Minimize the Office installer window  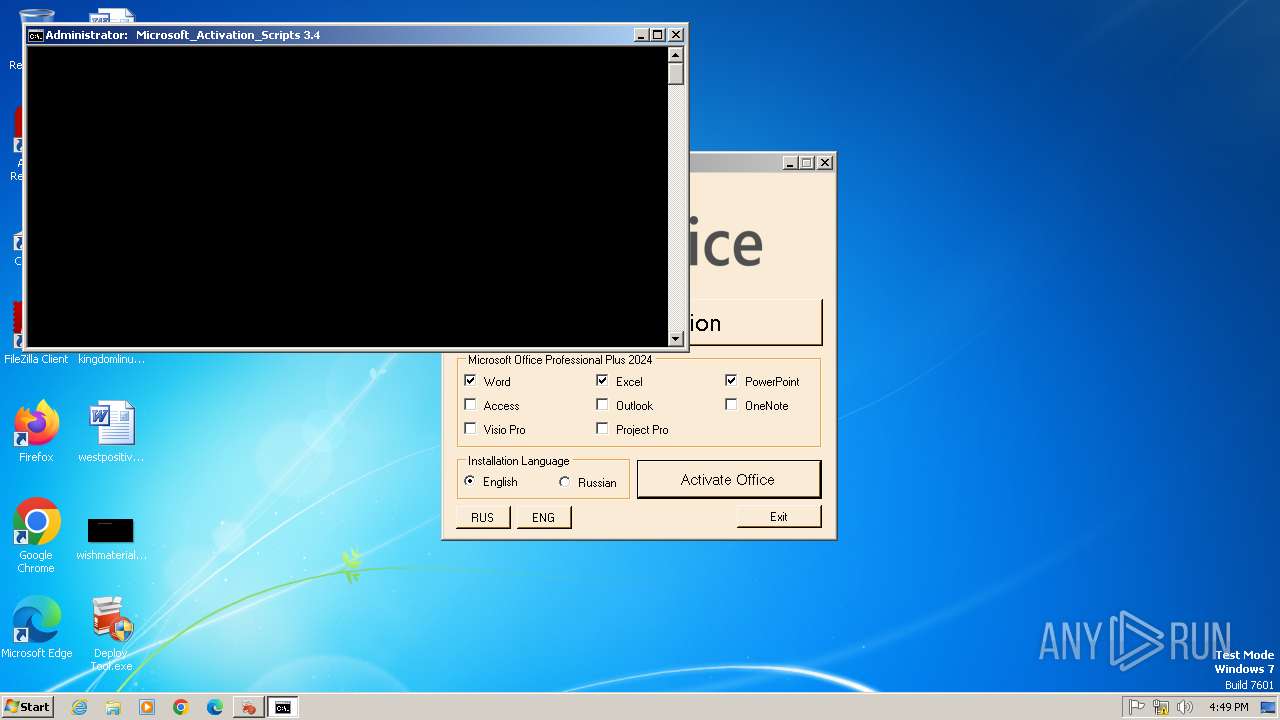click(790, 163)
